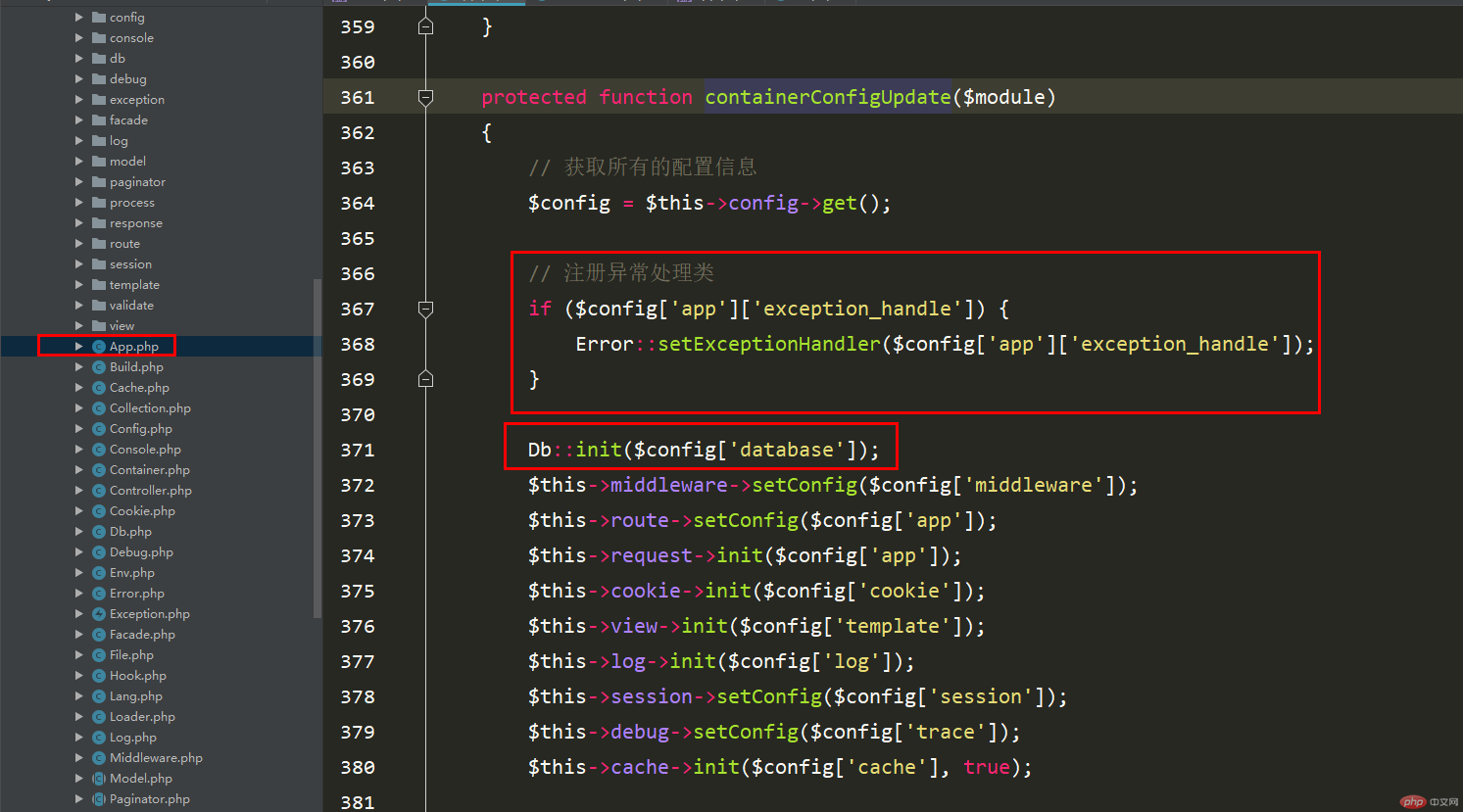The image size is (1463, 812).
Task: Click the Cache.php class icon
Action: (x=99, y=387)
